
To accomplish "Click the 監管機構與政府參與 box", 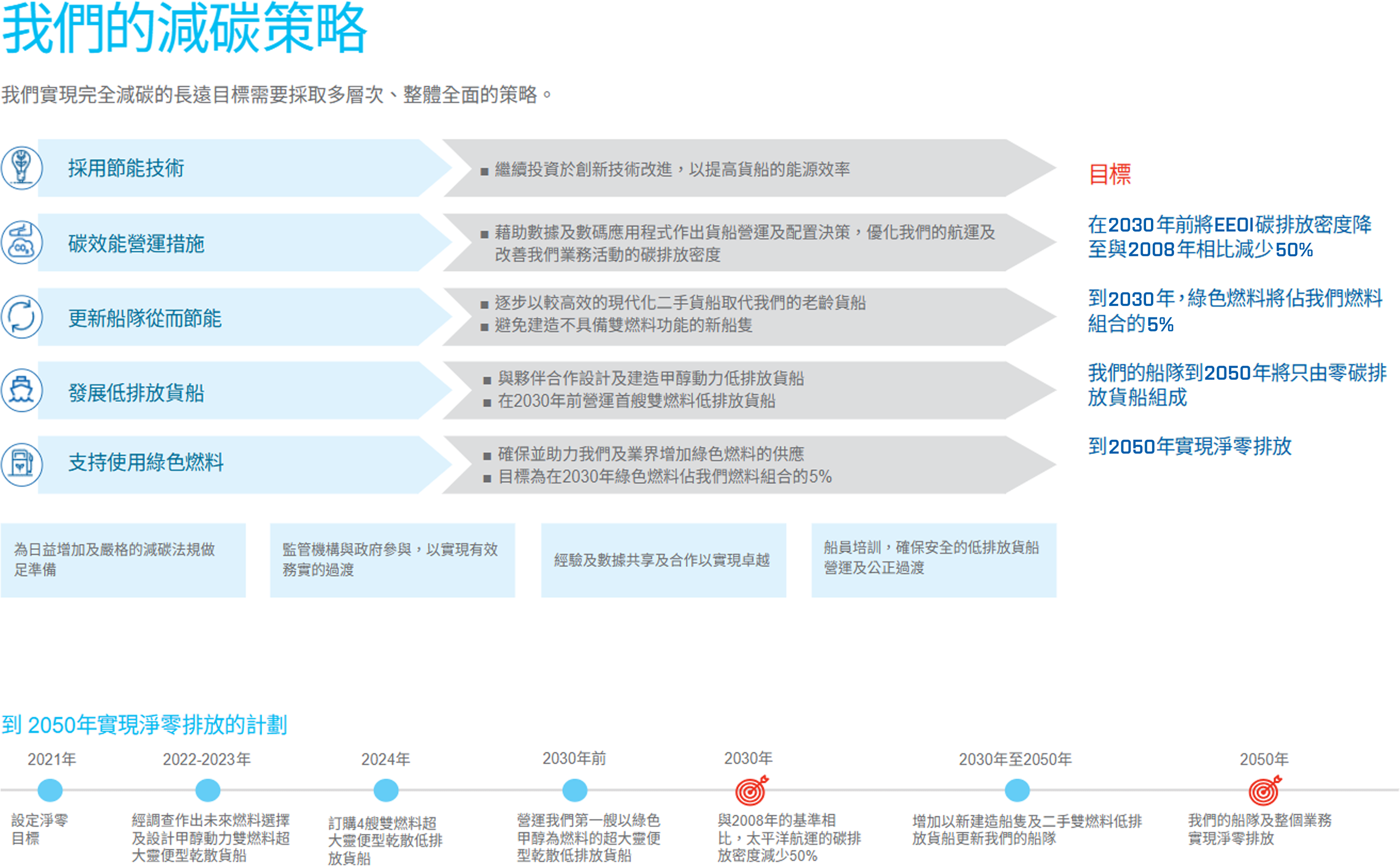I will pyautogui.click(x=392, y=560).
